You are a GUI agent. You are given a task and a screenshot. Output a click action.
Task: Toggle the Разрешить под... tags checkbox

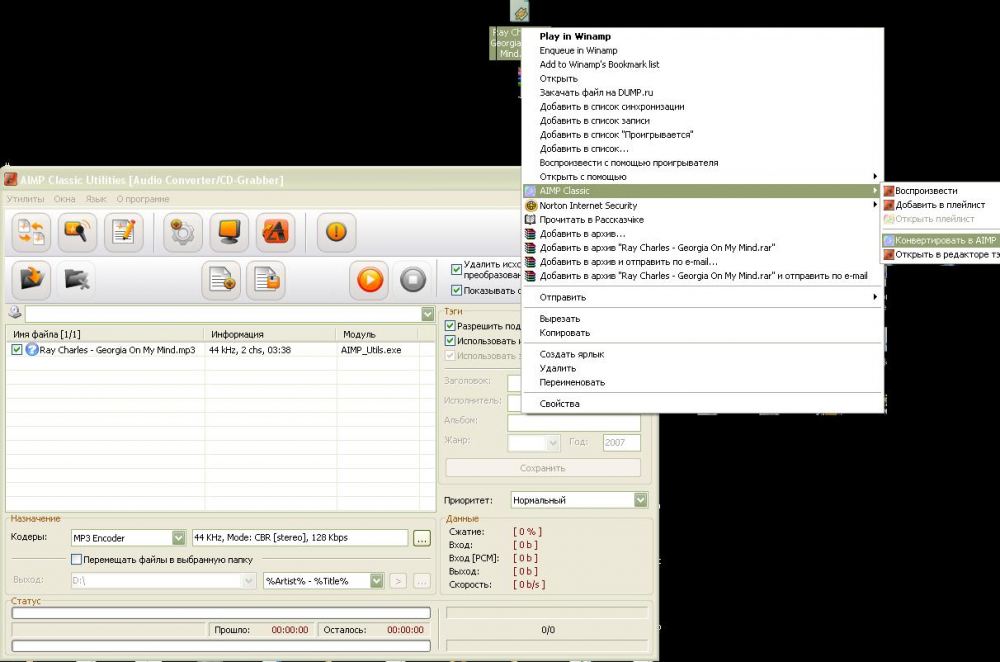tap(450, 326)
